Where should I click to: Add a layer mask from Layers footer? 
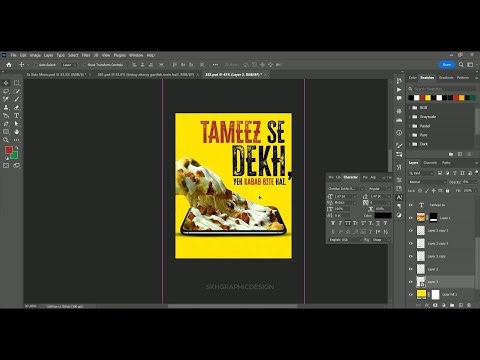[435, 305]
